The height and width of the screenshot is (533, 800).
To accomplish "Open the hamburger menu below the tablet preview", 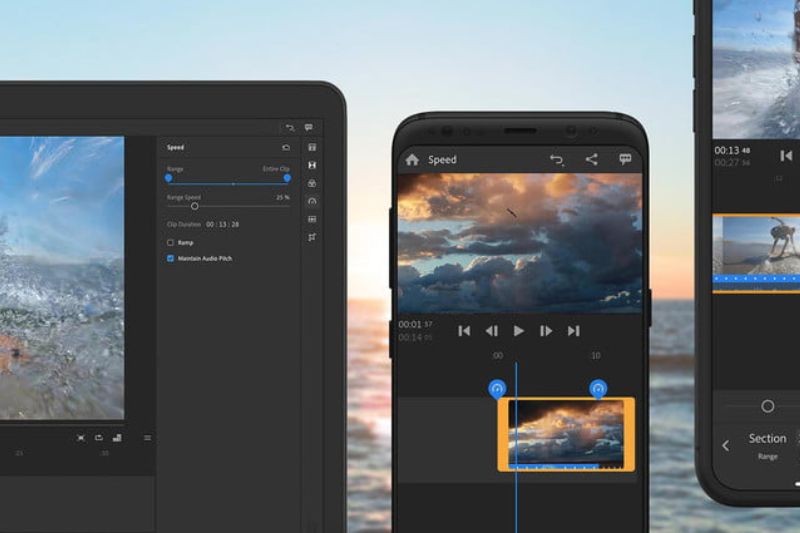I will [x=147, y=437].
